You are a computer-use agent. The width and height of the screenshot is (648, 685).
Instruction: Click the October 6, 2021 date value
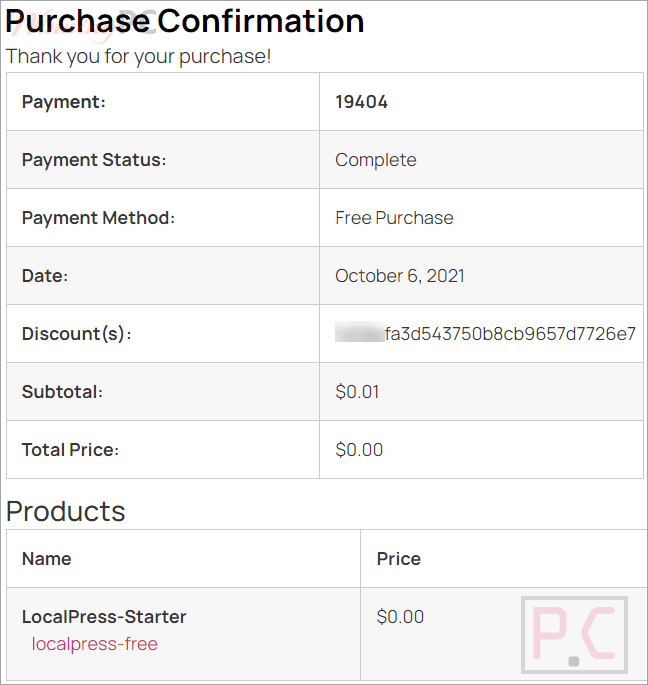tap(400, 276)
